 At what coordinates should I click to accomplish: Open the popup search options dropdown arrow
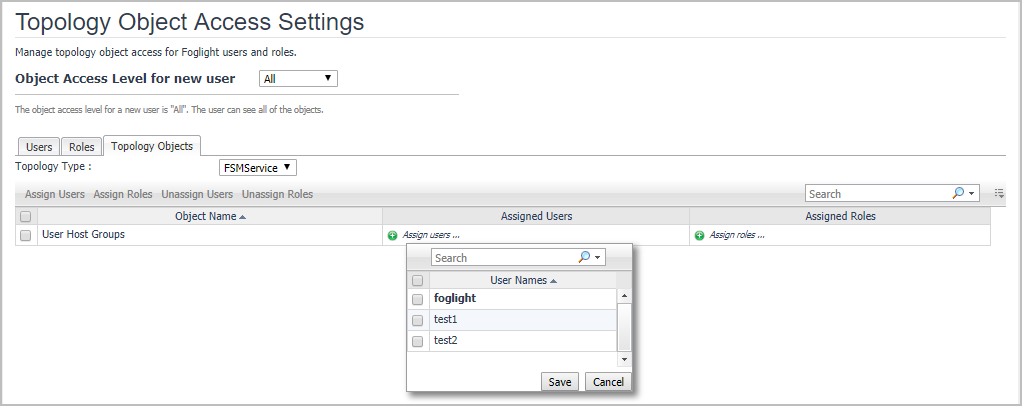(598, 258)
